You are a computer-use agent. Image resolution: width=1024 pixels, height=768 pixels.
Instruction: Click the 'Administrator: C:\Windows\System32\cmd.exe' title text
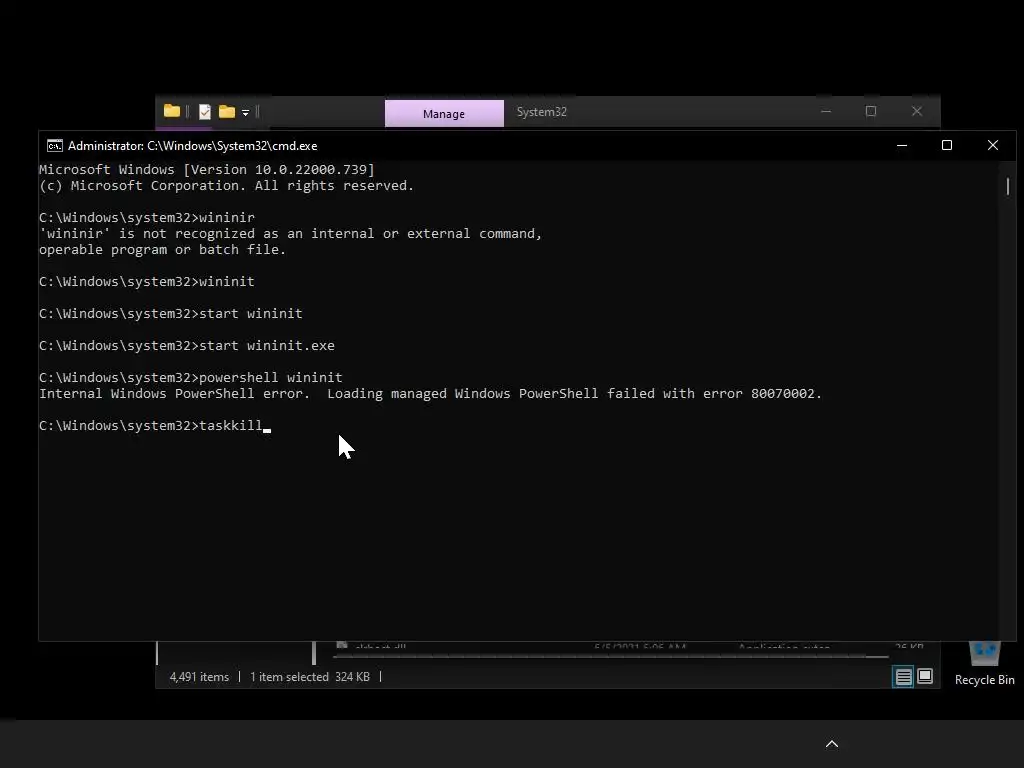click(x=193, y=146)
